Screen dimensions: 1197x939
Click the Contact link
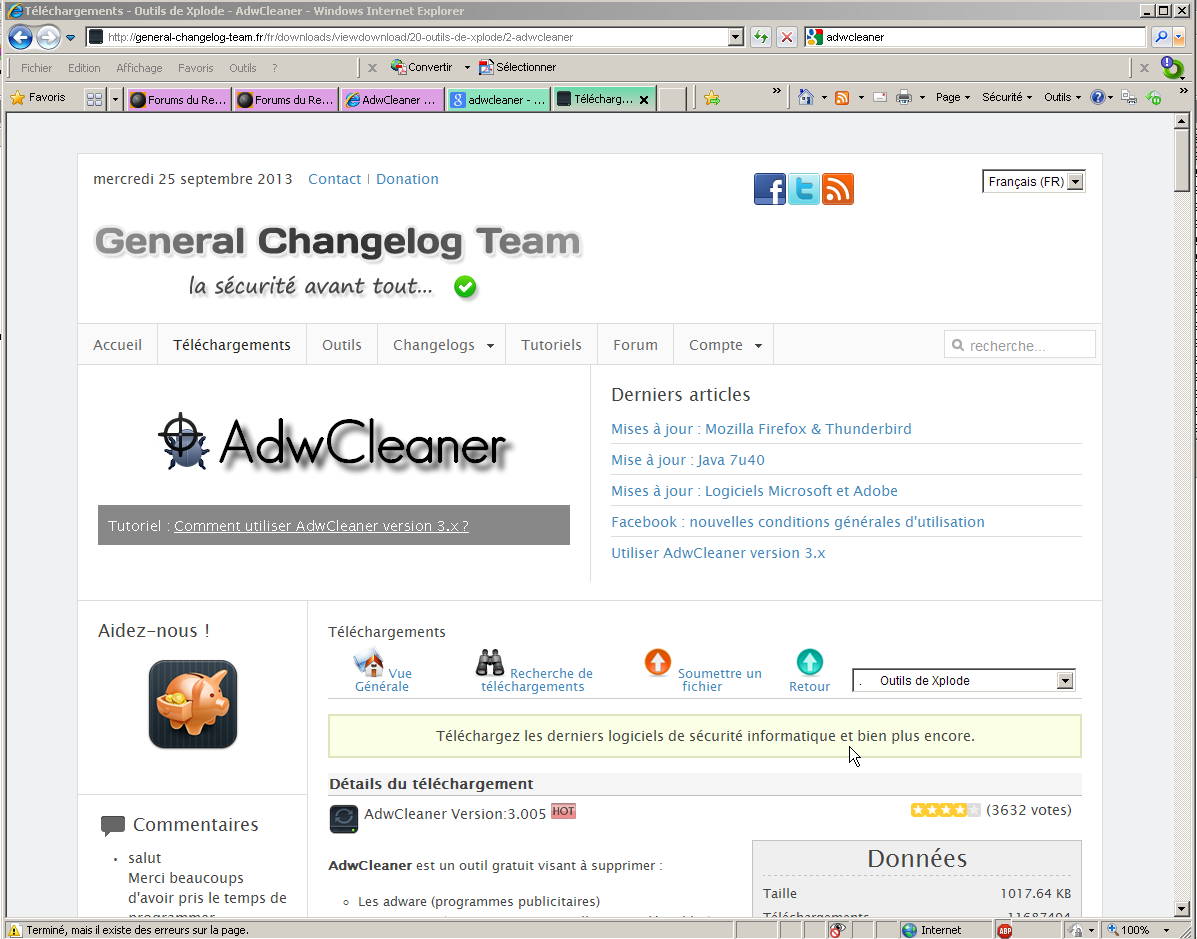334,179
